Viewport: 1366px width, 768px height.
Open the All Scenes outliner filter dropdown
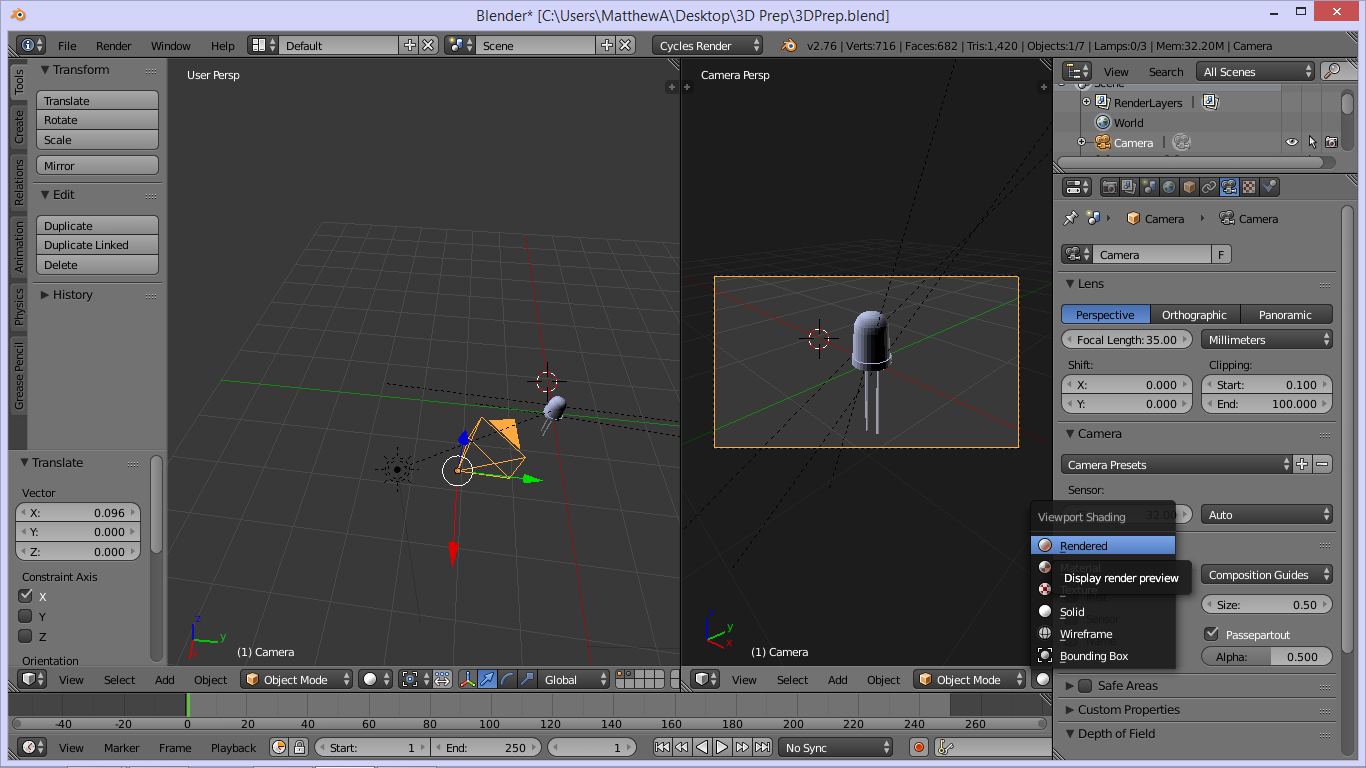[x=1256, y=71]
